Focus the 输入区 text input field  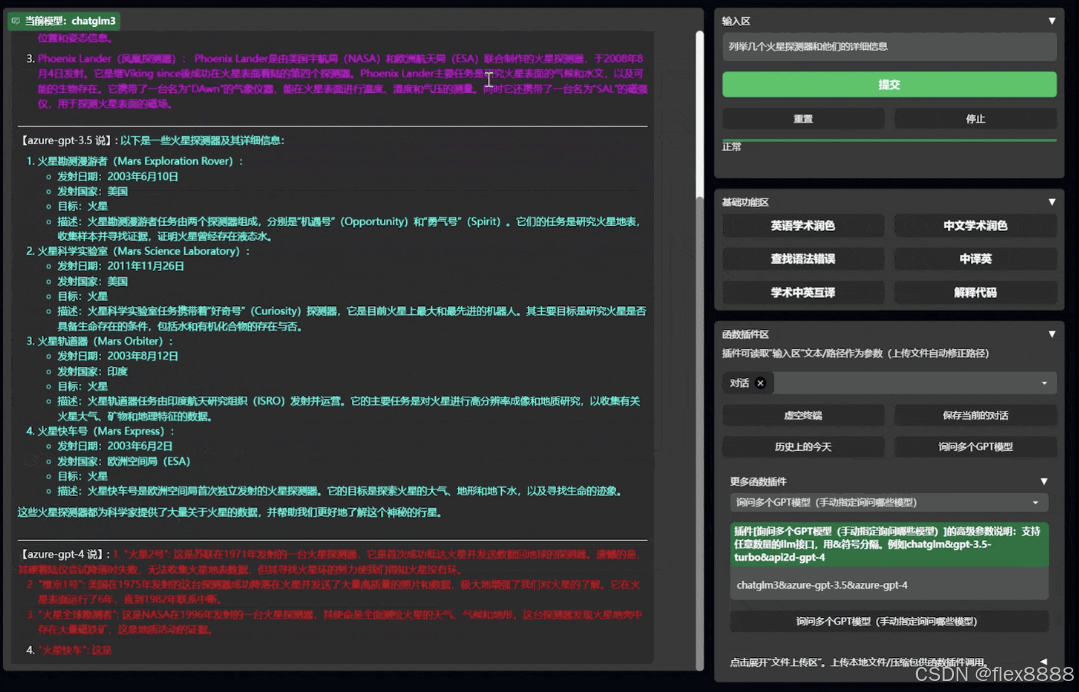click(x=889, y=47)
